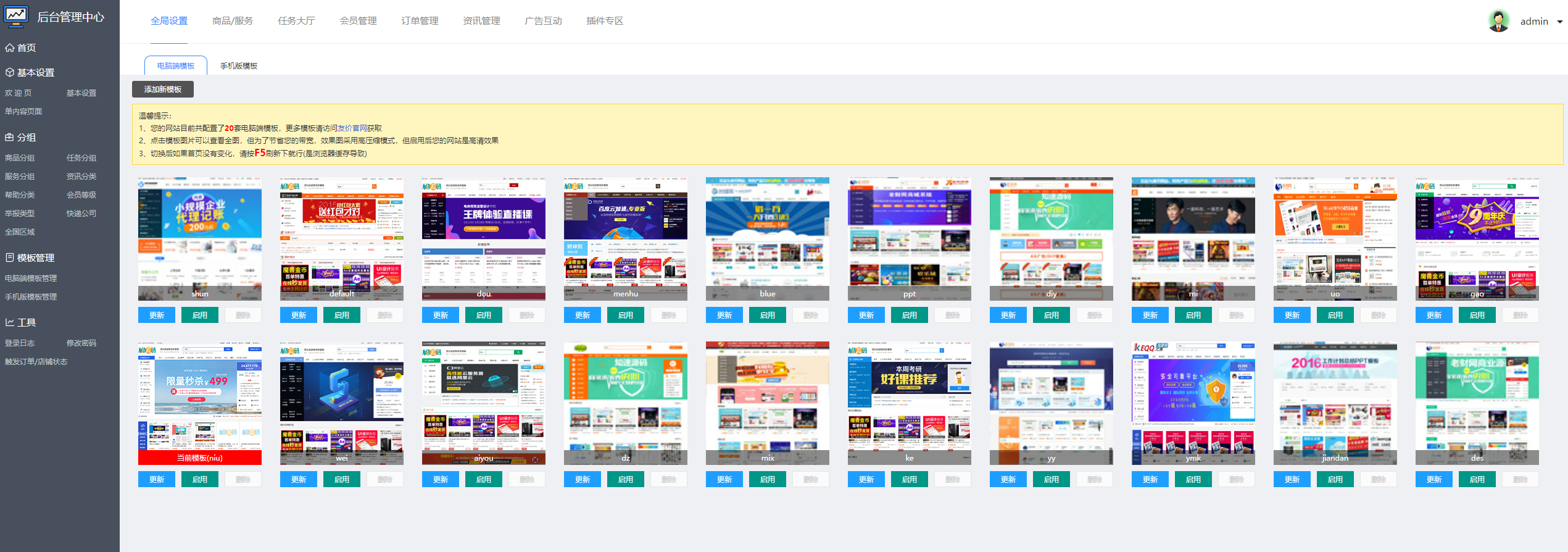1568x552 pixels.
Task: Go to 修改密码 in sidebar
Action: pos(81,343)
